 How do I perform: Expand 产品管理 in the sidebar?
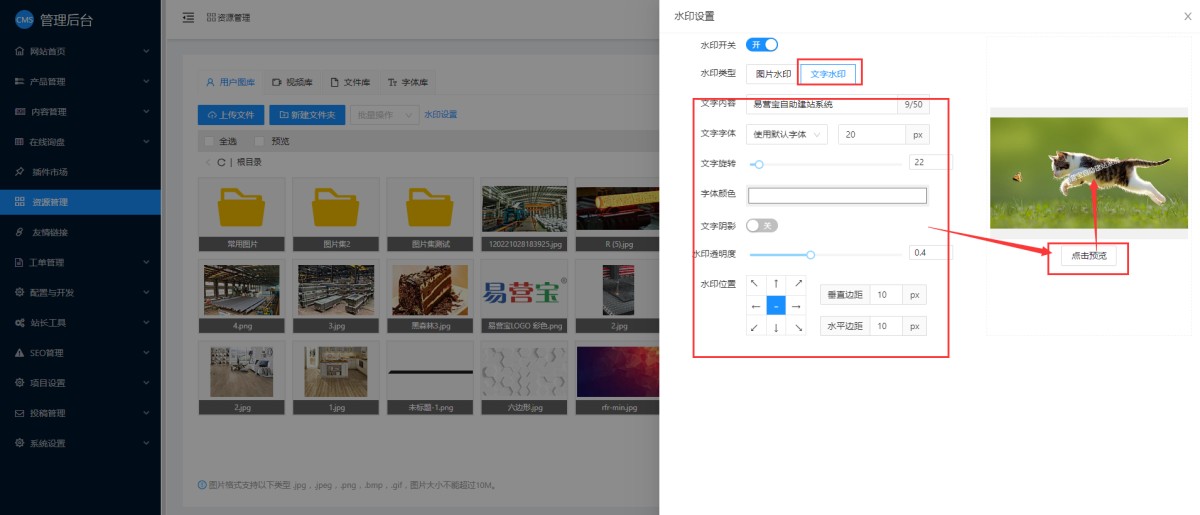[80, 81]
